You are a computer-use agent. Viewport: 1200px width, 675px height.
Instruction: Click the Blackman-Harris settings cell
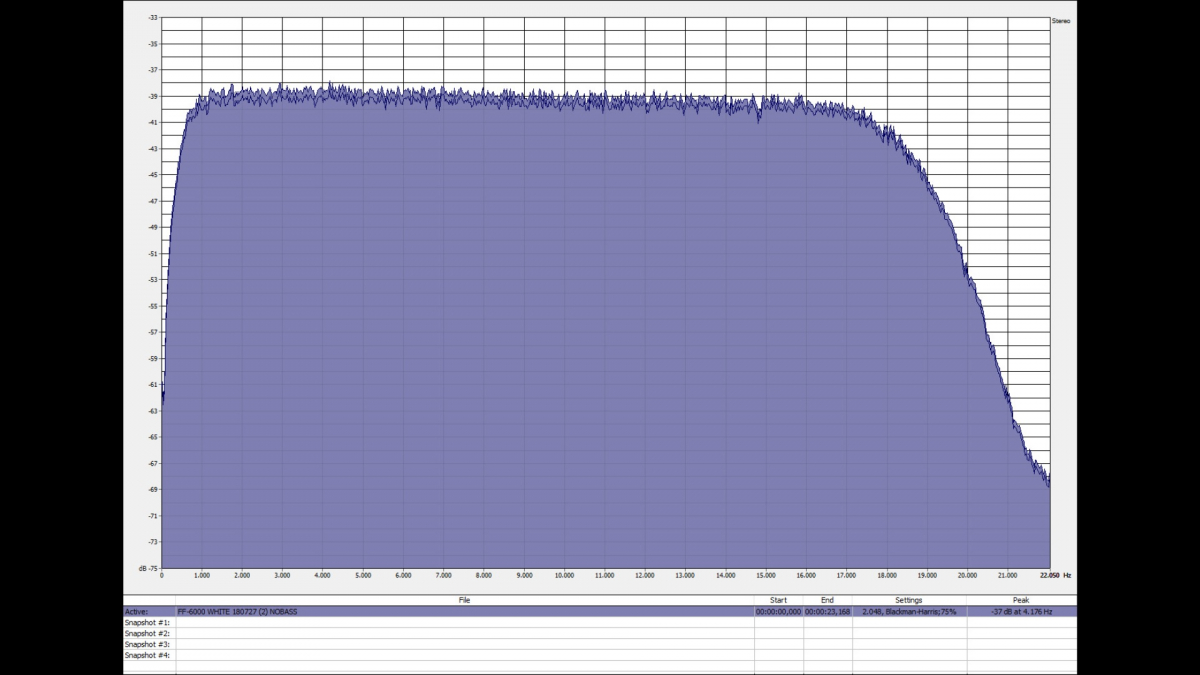[909, 611]
